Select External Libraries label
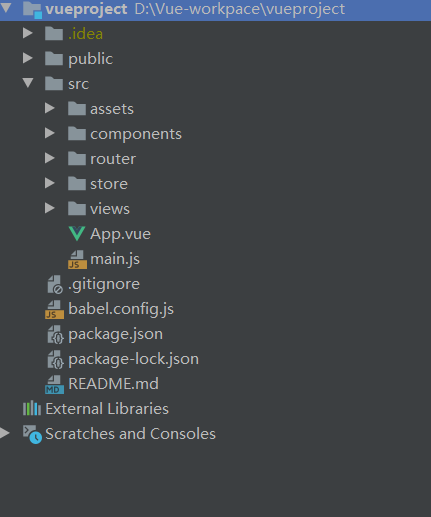The width and height of the screenshot is (431, 517). (x=107, y=409)
